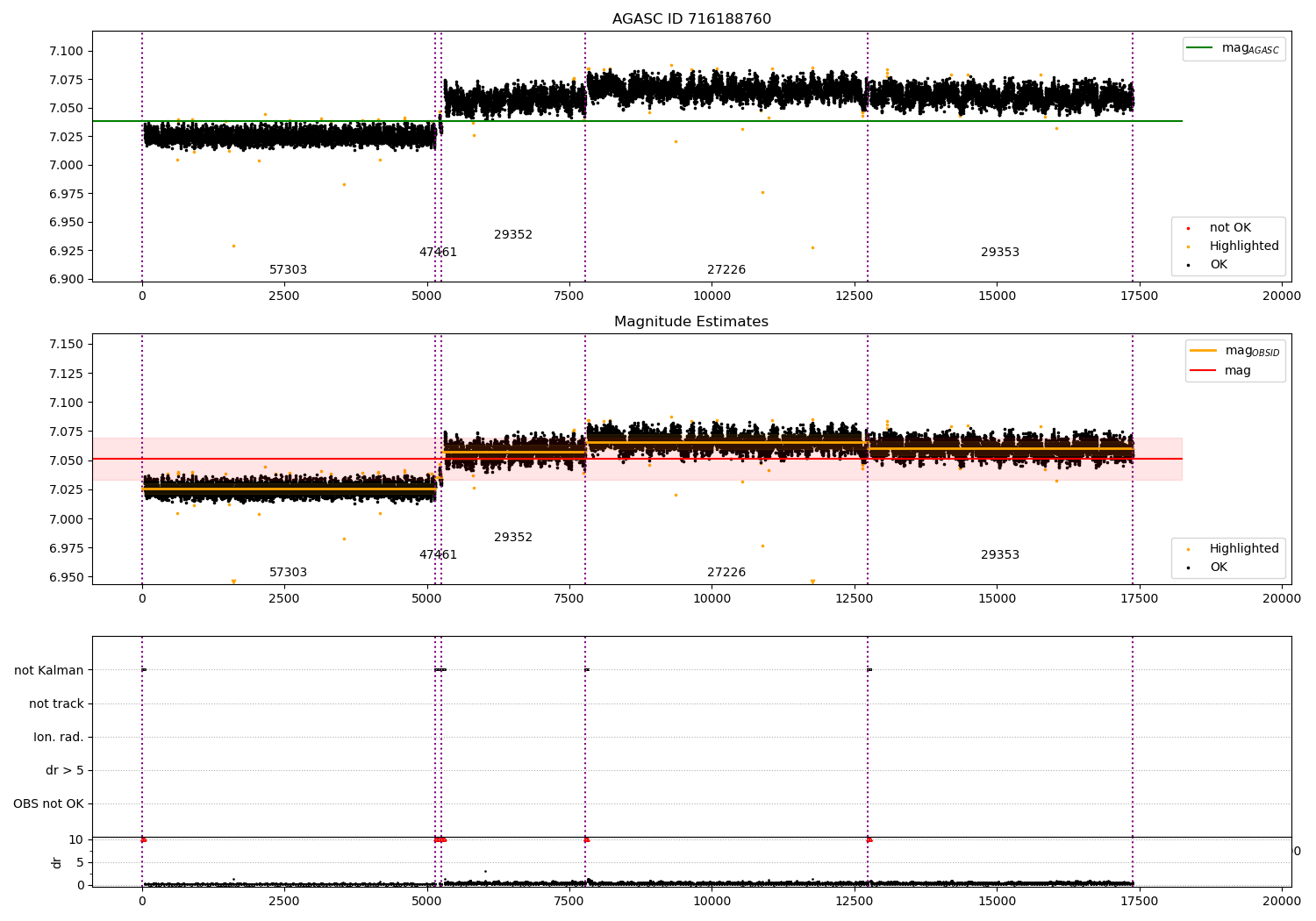
Task: Click the 10 tick on the dr axis
Action: (76, 840)
